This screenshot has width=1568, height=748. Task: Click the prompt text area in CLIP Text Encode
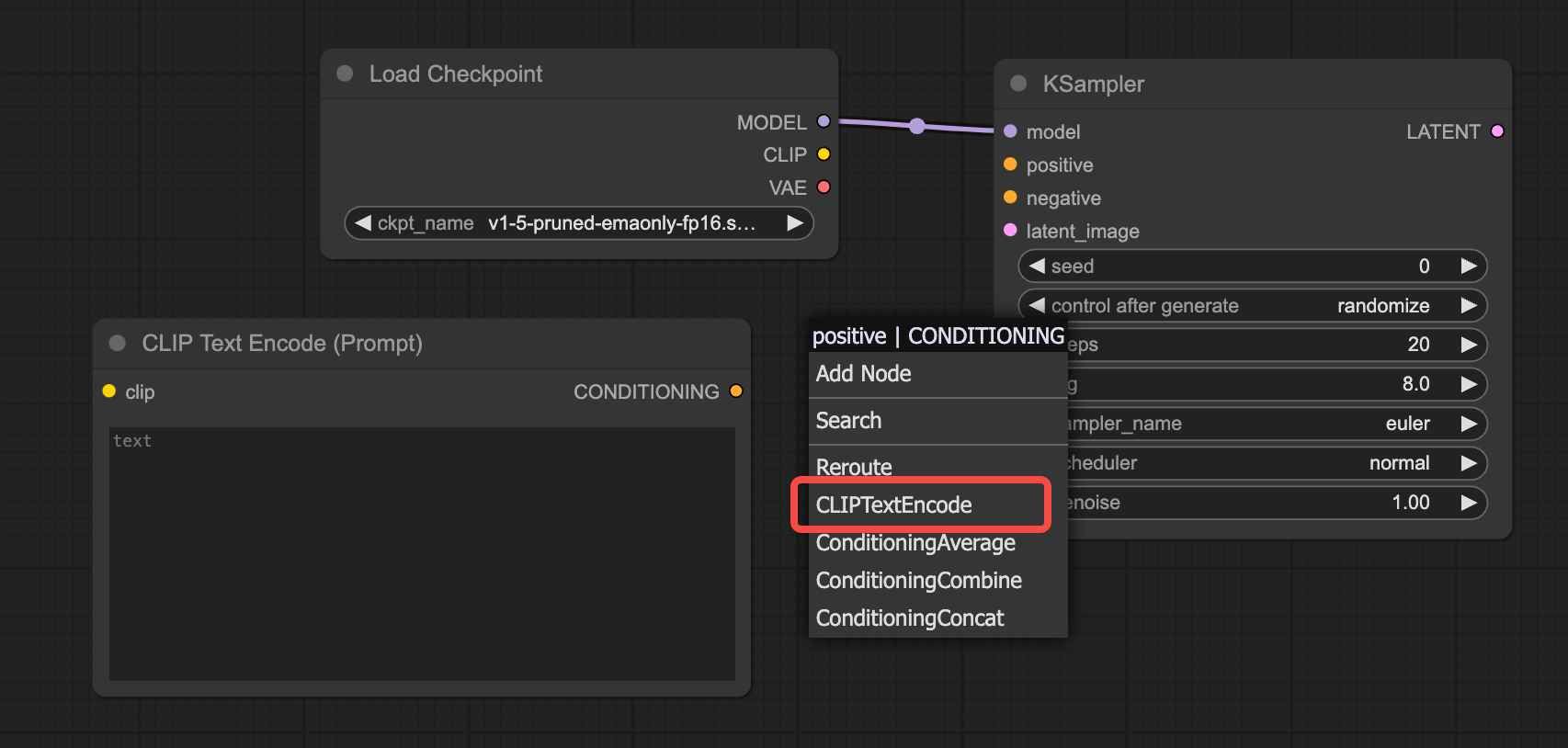click(422, 553)
